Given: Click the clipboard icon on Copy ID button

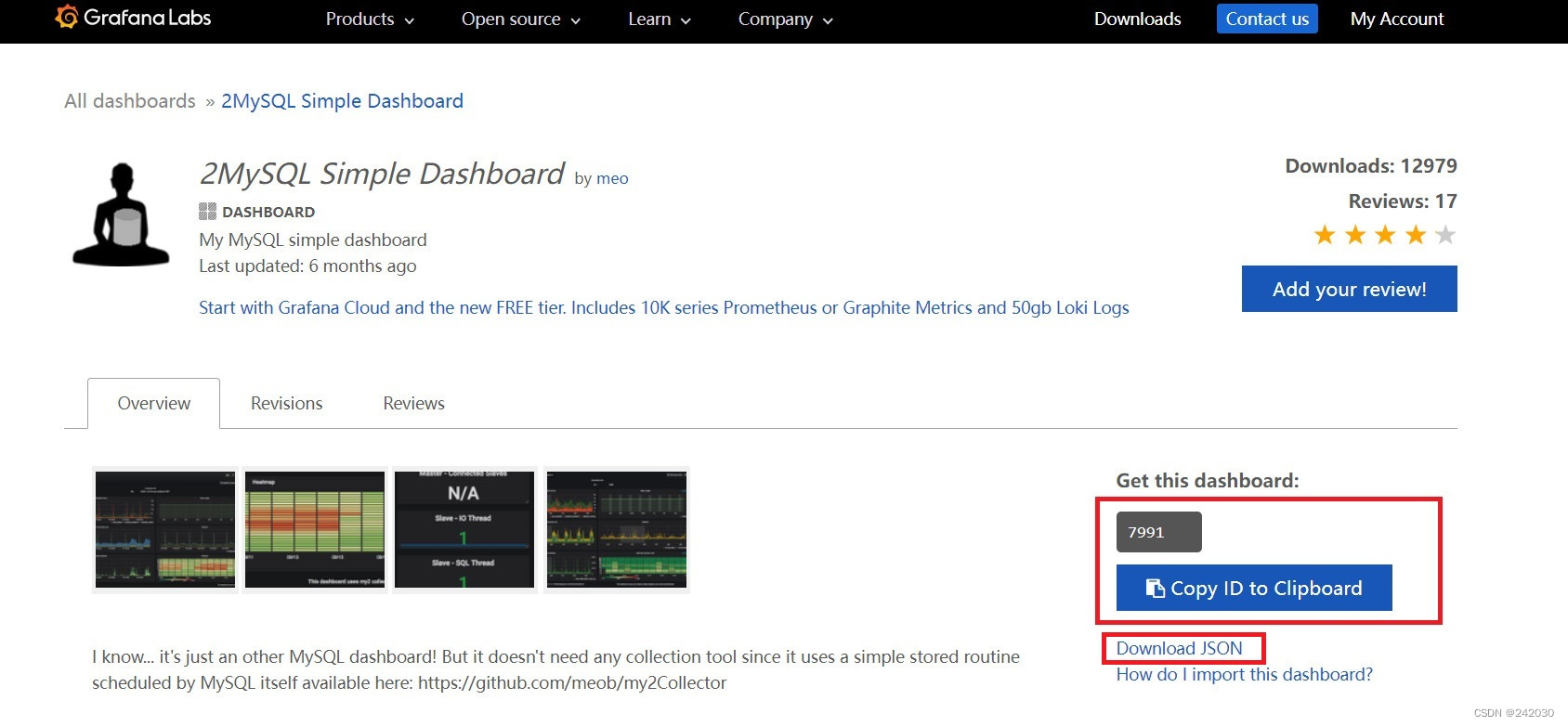Looking at the screenshot, I should (x=1155, y=588).
